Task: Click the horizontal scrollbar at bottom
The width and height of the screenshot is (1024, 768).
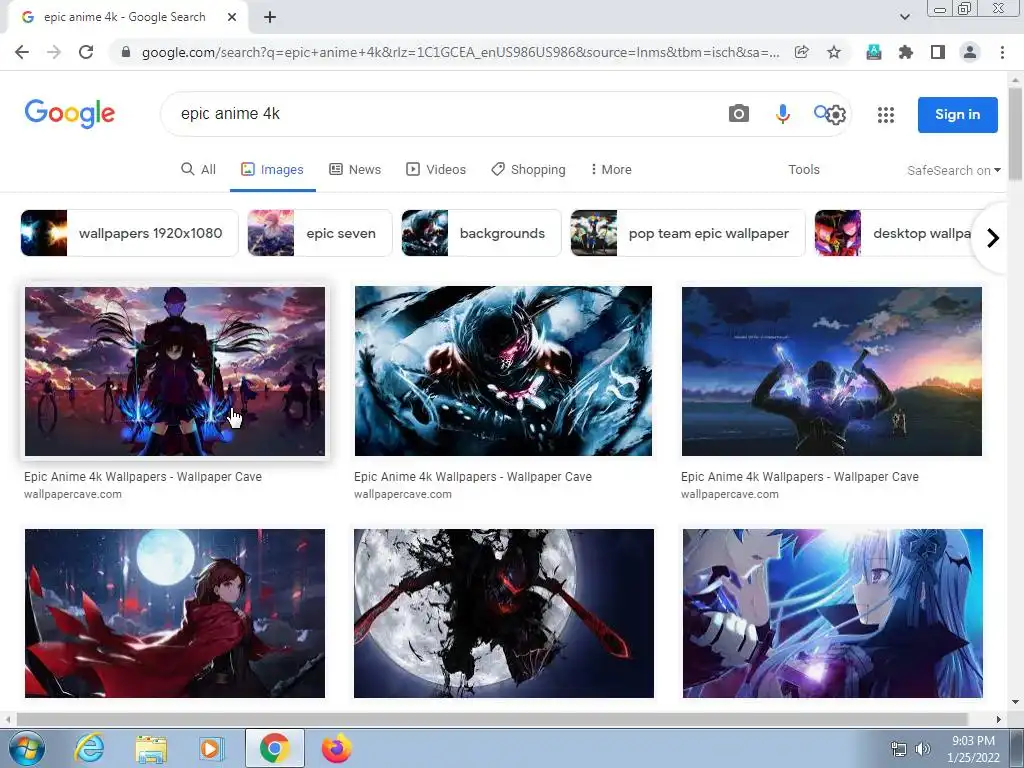Action: click(491, 719)
